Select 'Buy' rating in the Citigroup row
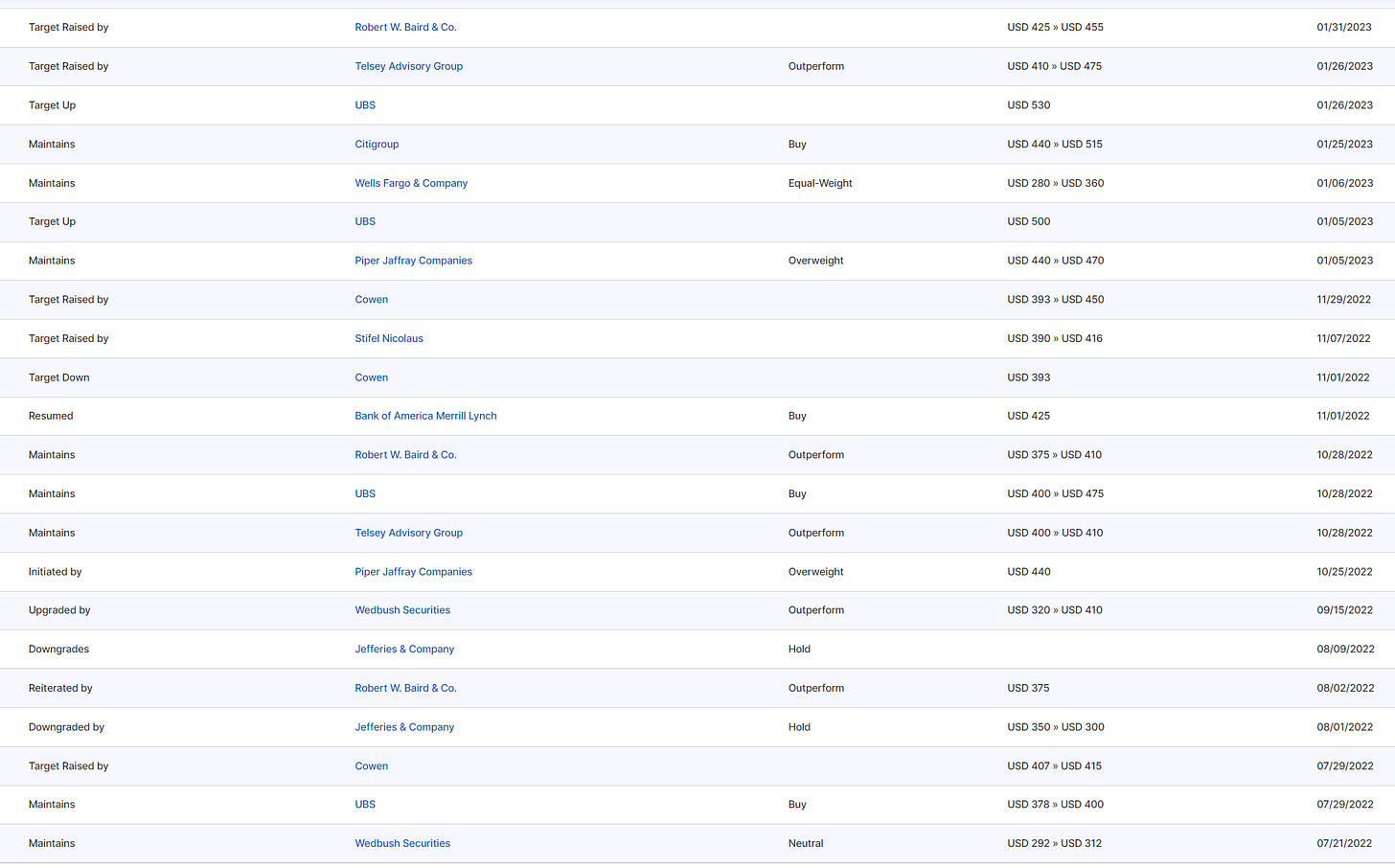The height and width of the screenshot is (868, 1395). click(x=797, y=145)
